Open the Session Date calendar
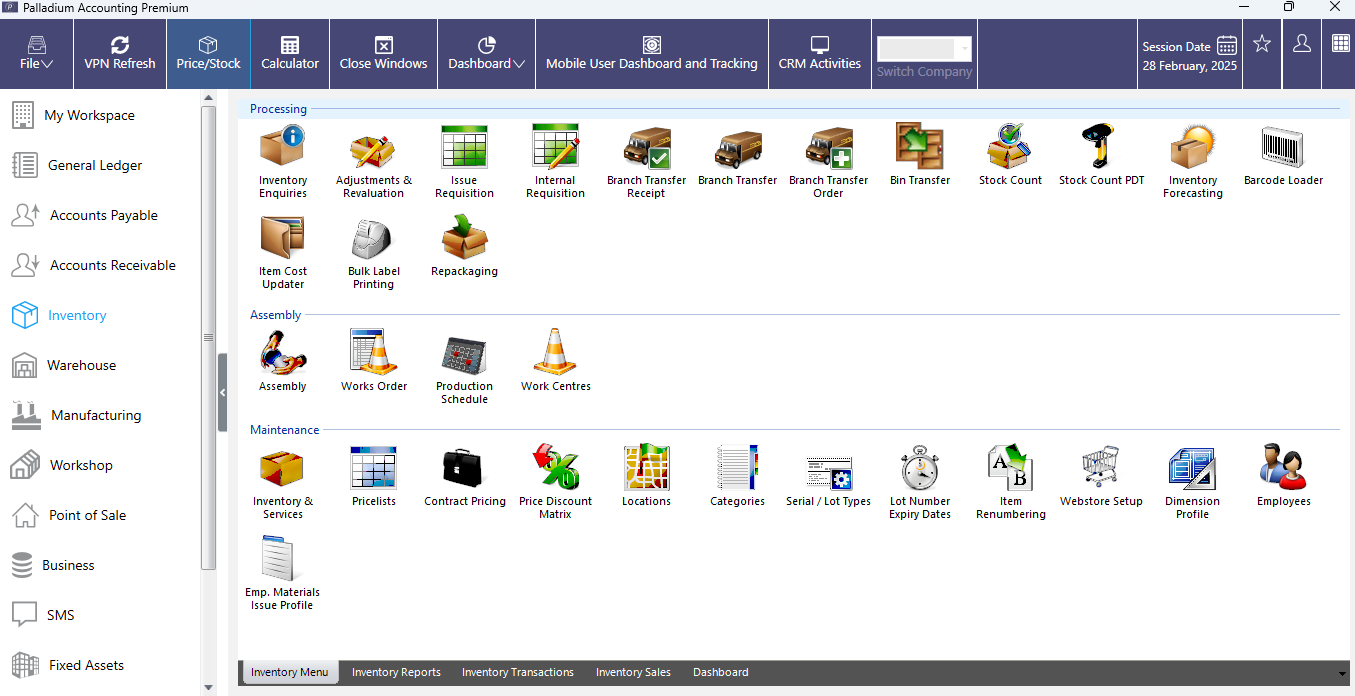1355x696 pixels. [1227, 46]
